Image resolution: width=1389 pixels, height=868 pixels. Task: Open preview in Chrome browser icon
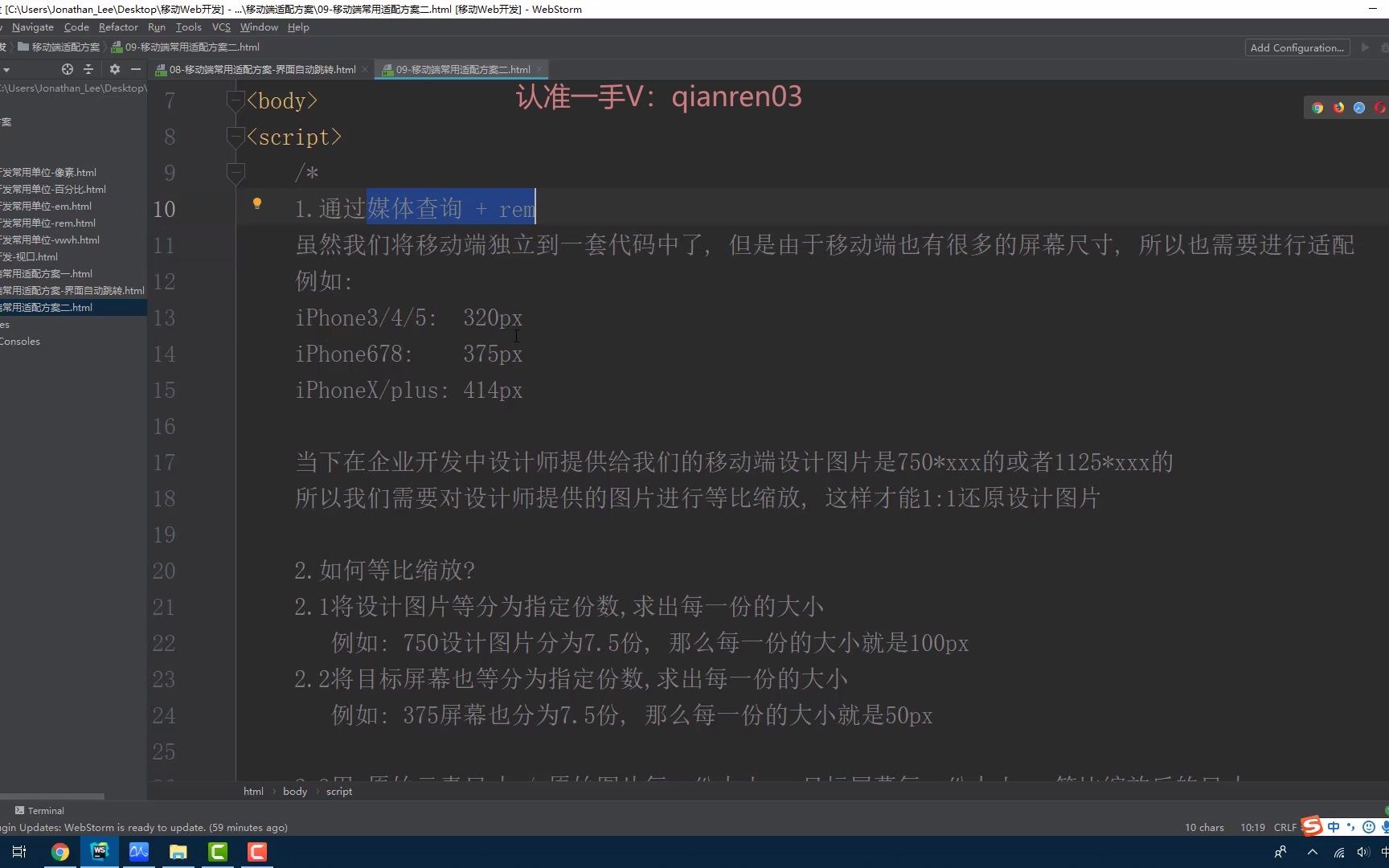(x=1317, y=108)
